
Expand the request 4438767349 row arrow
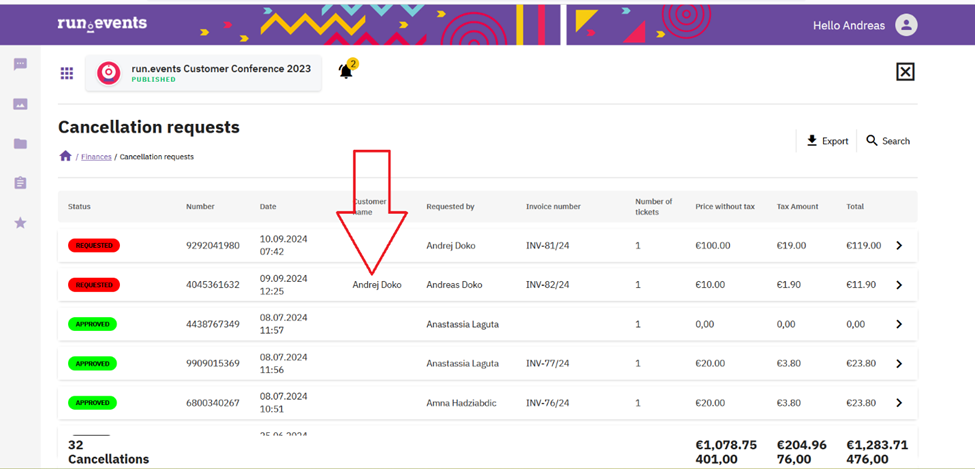click(899, 324)
